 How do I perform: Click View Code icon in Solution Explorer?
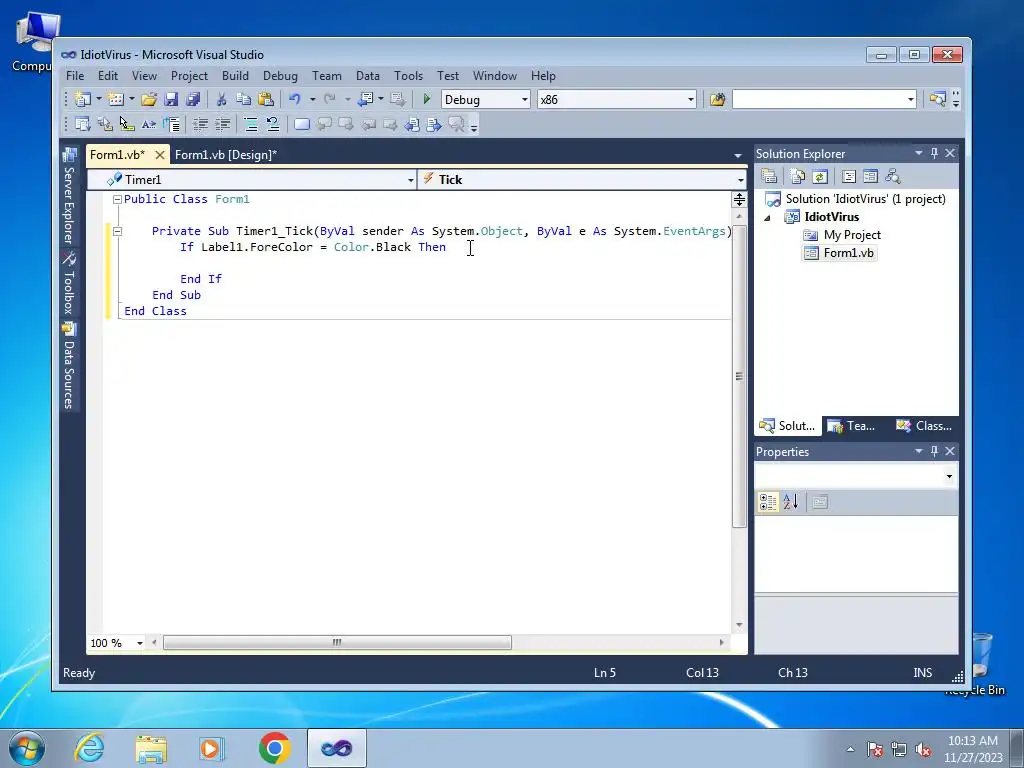point(849,176)
